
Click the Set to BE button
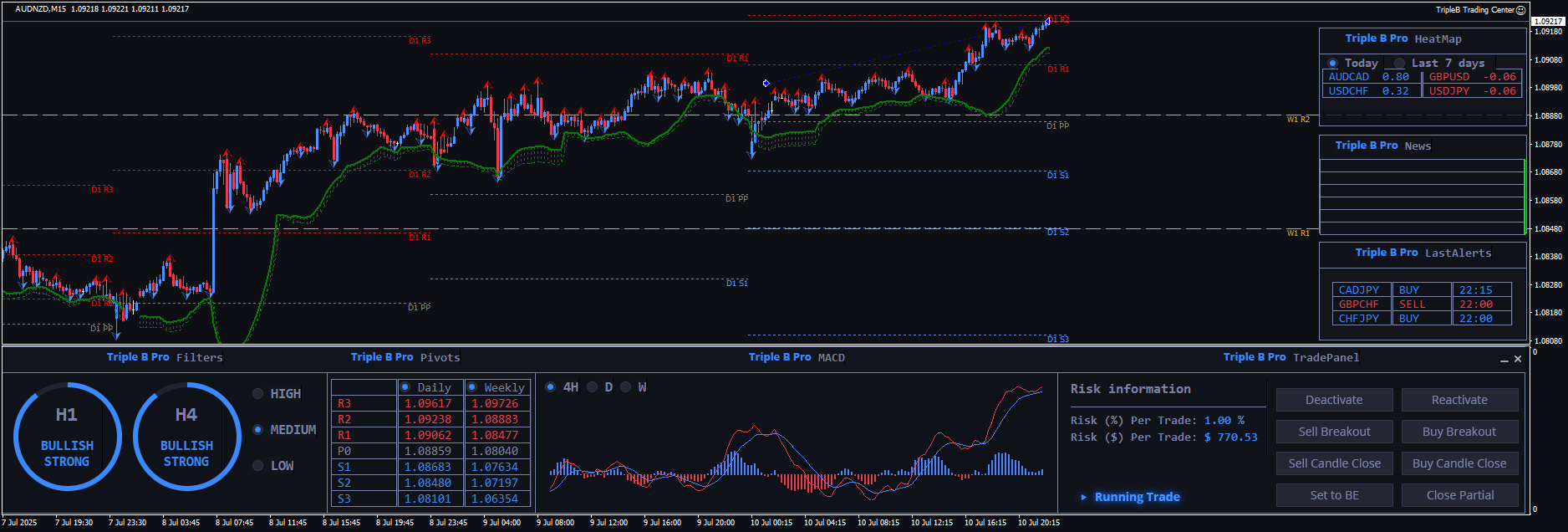1334,495
